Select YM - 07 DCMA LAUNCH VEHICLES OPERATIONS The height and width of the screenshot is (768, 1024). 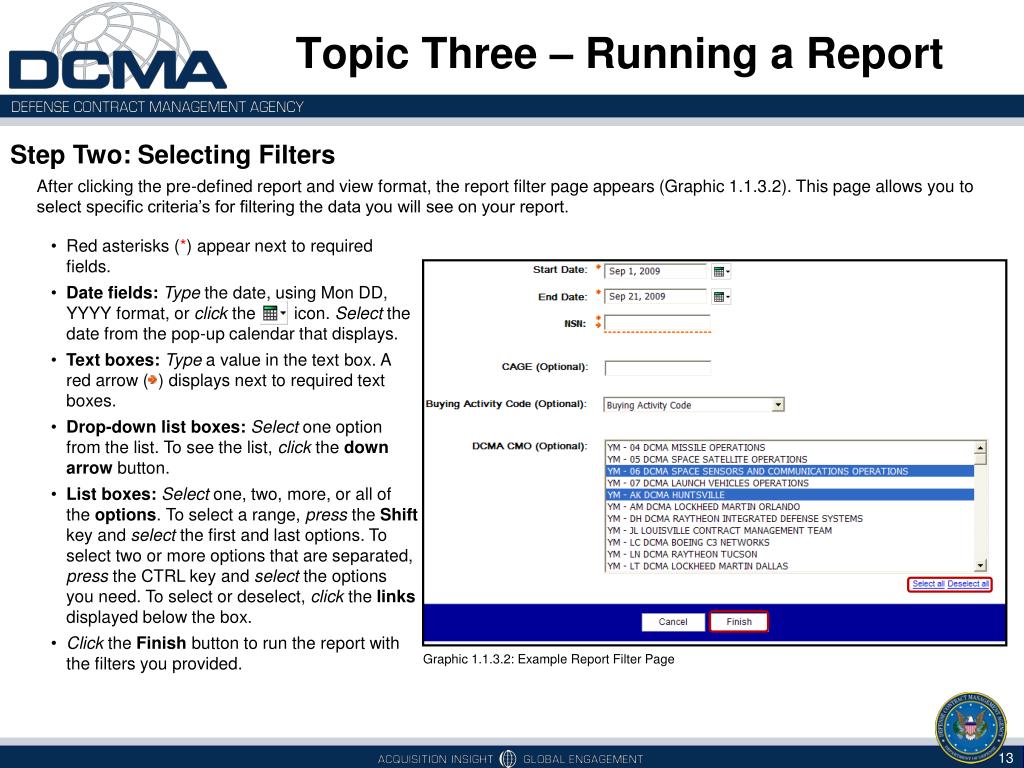[x=789, y=483]
